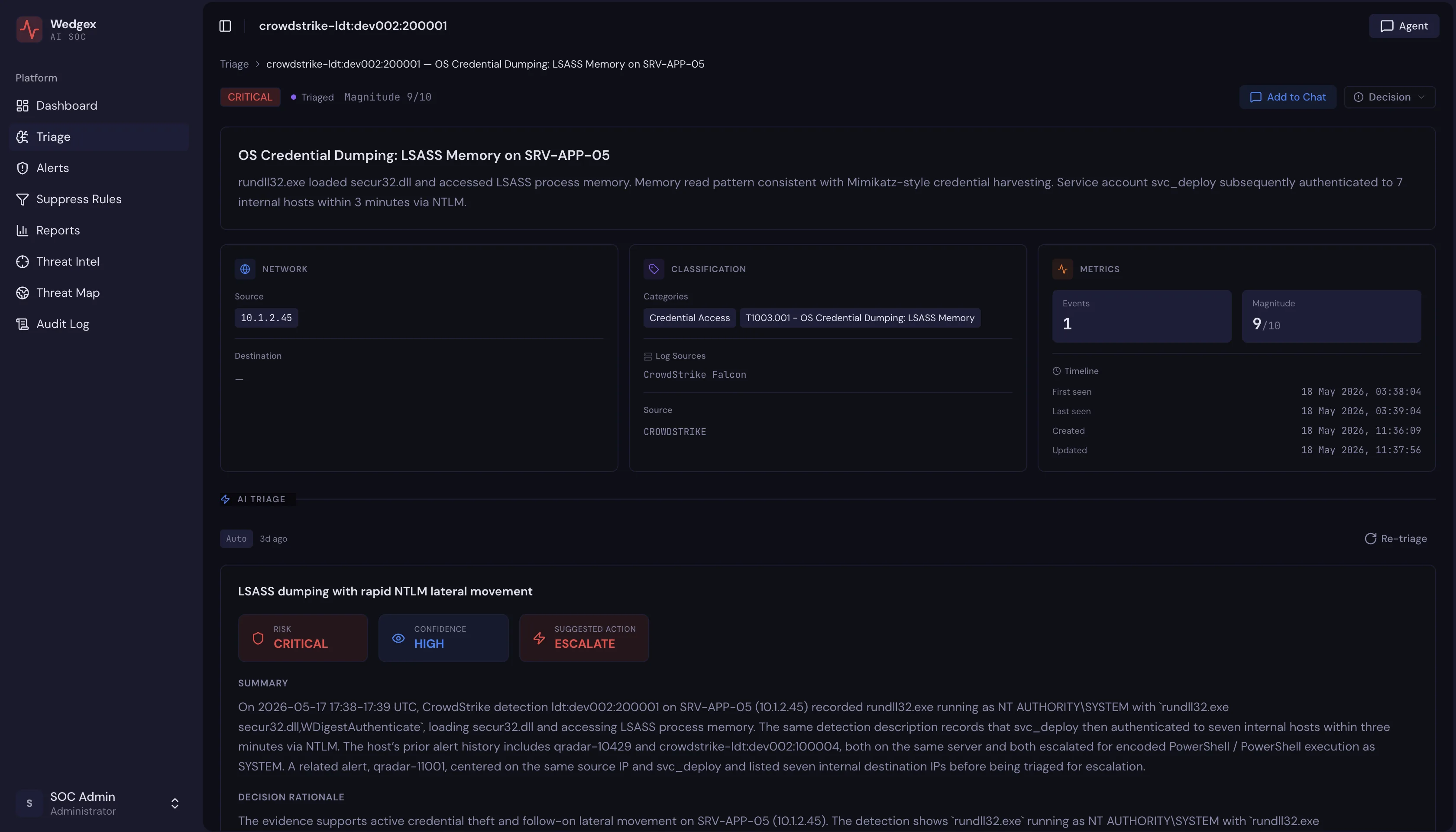The image size is (1456, 832).
Task: Click the Re-triage button
Action: pos(1395,538)
